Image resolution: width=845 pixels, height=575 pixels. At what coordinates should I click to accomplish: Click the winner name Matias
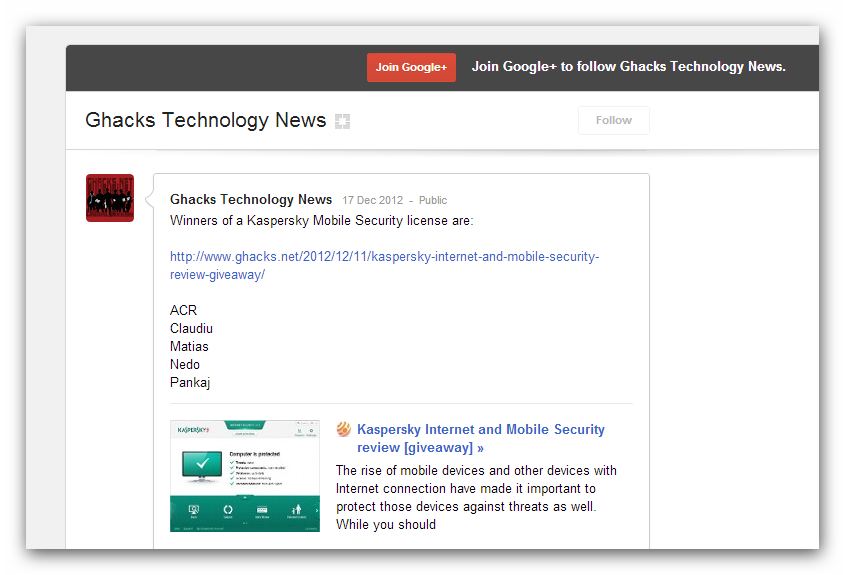coord(189,347)
